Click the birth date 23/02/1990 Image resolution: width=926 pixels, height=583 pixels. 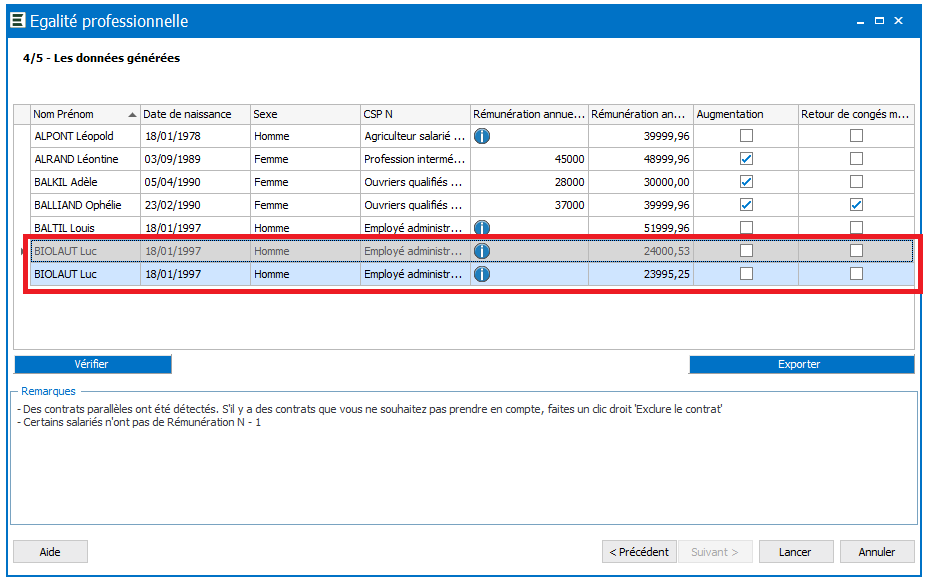172,206
